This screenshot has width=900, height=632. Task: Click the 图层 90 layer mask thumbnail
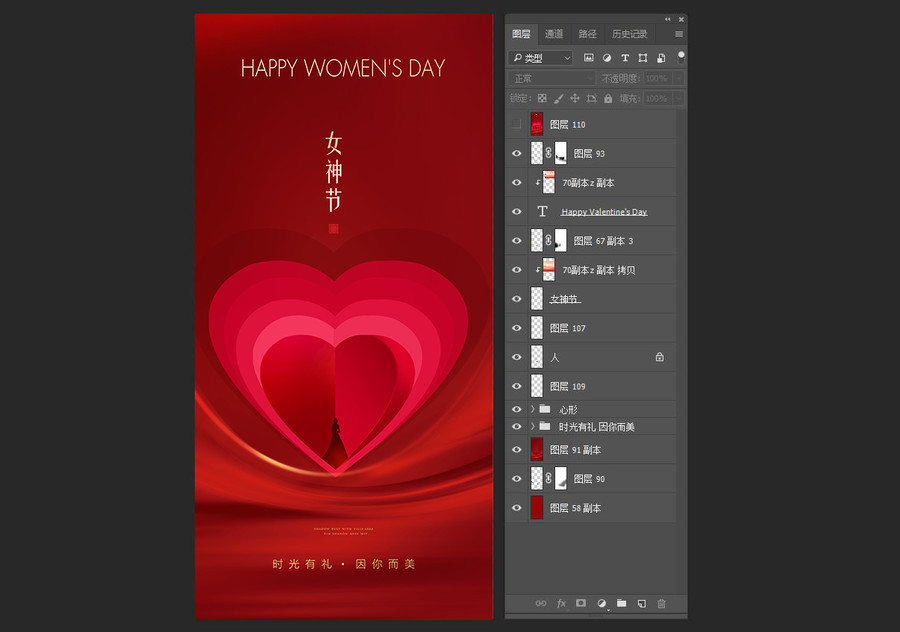coord(561,478)
